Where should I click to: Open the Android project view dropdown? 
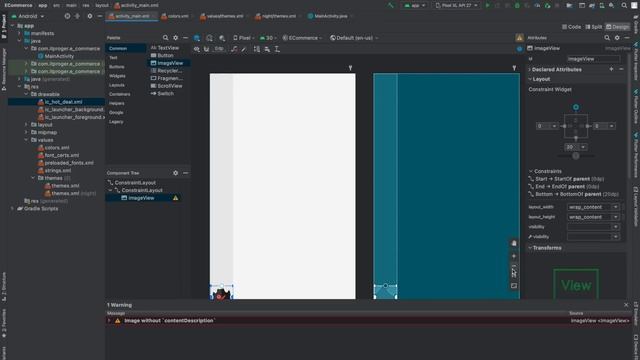pyautogui.click(x=28, y=16)
